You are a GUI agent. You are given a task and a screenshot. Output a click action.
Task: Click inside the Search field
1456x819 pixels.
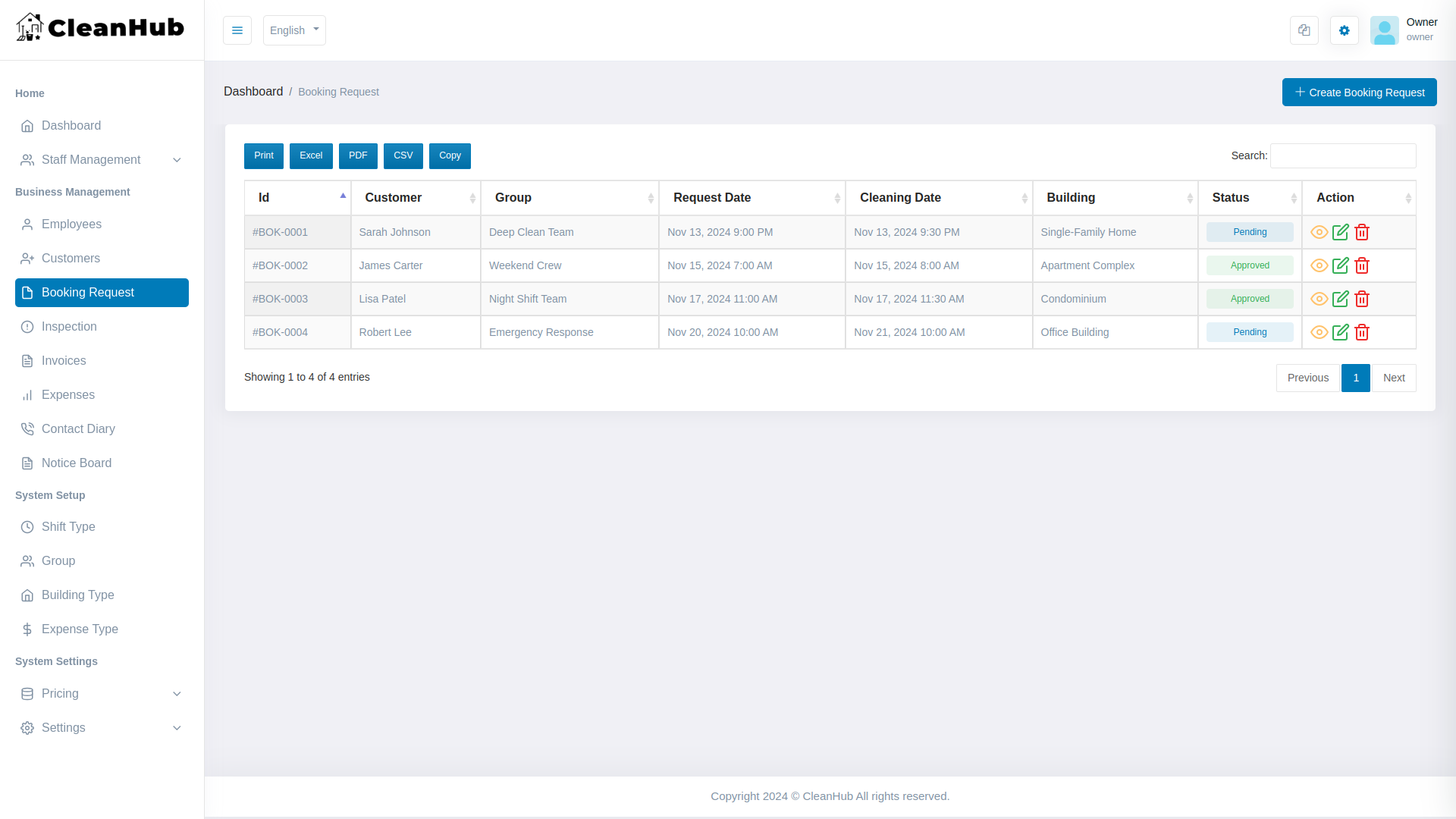(1342, 155)
